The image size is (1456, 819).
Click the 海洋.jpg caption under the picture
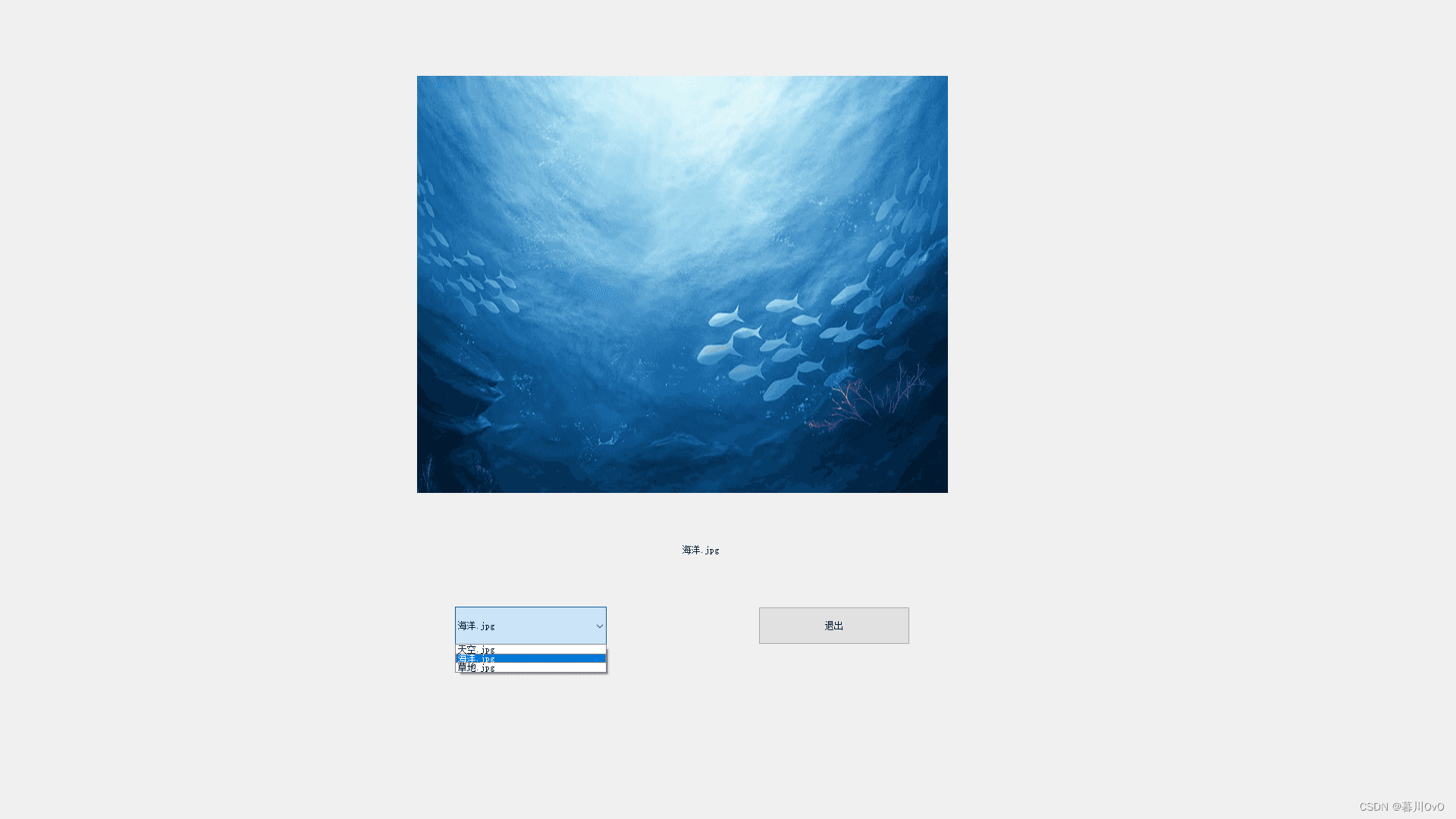pos(701,550)
